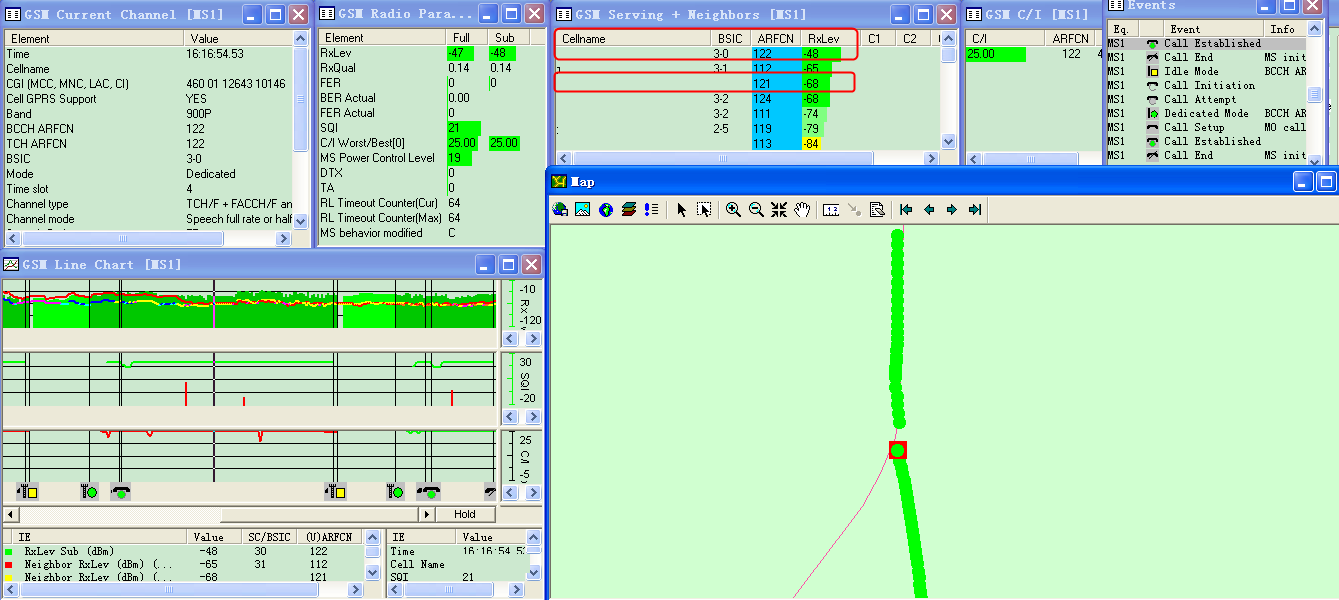Choose the dashed-rectangle area selection tool
Screen dimensions: 1339x600
click(704, 210)
